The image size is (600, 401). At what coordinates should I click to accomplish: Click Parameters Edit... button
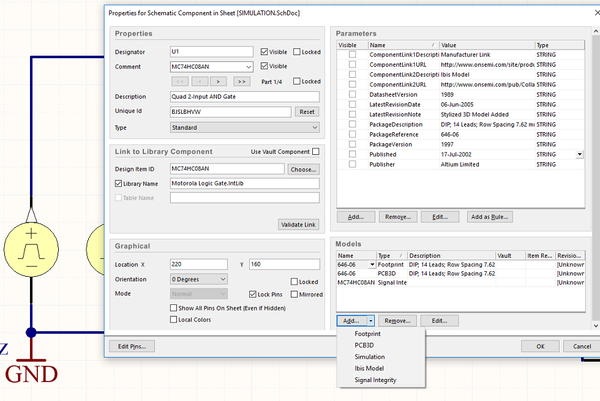tap(440, 217)
